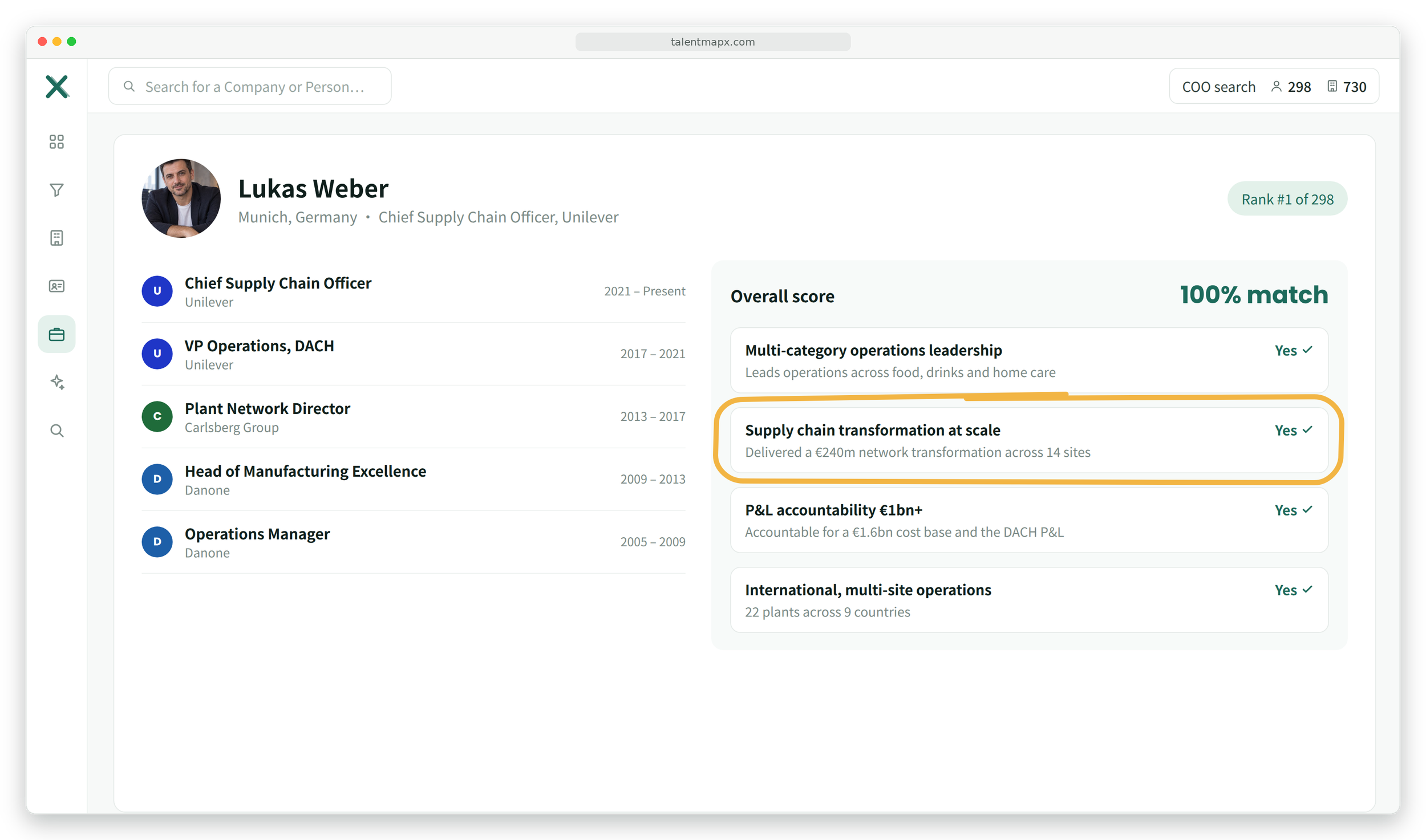The image size is (1426, 840).
Task: Click the Yes check on P&L accountability
Action: click(x=1293, y=510)
